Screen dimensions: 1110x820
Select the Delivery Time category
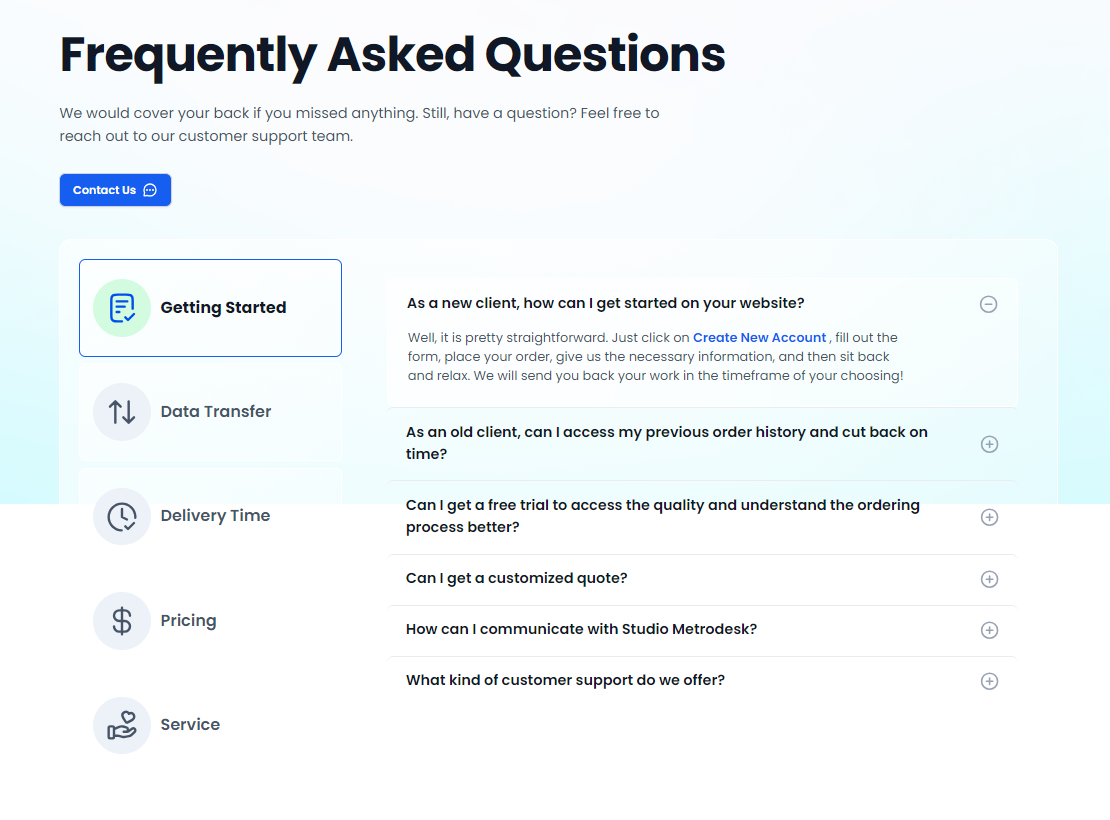pos(210,515)
